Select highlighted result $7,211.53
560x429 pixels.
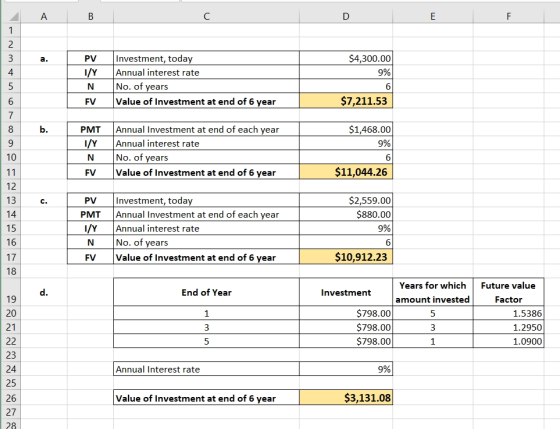(346, 101)
